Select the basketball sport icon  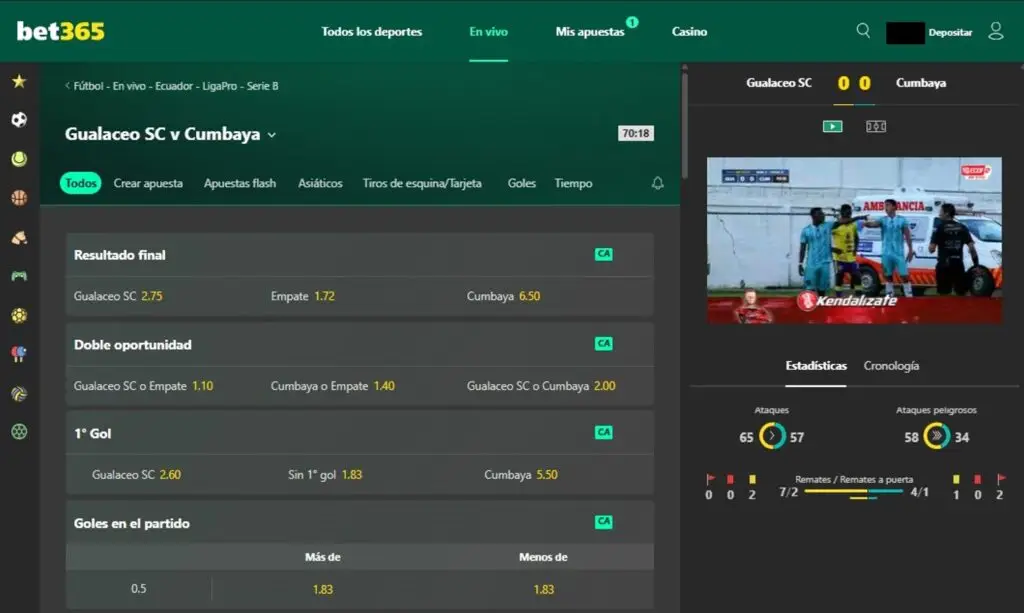pos(19,198)
